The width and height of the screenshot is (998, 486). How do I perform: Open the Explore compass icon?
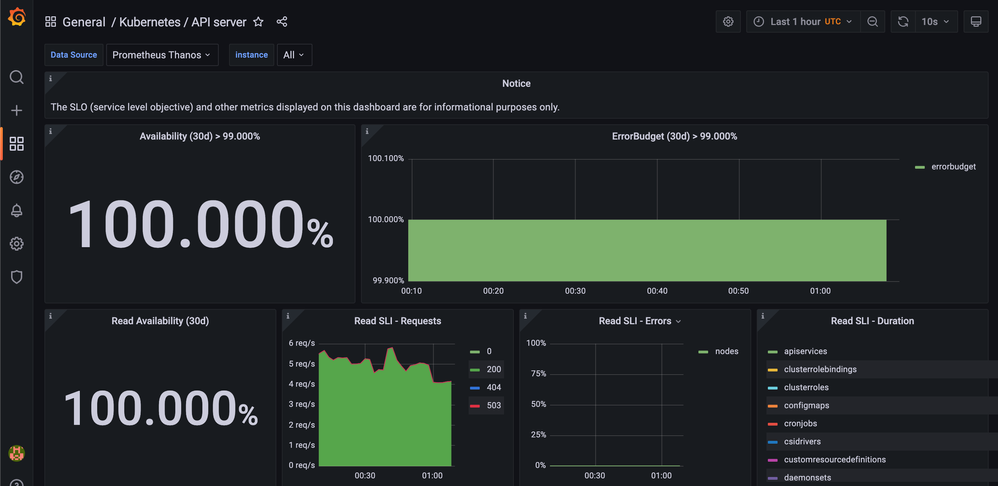click(17, 177)
